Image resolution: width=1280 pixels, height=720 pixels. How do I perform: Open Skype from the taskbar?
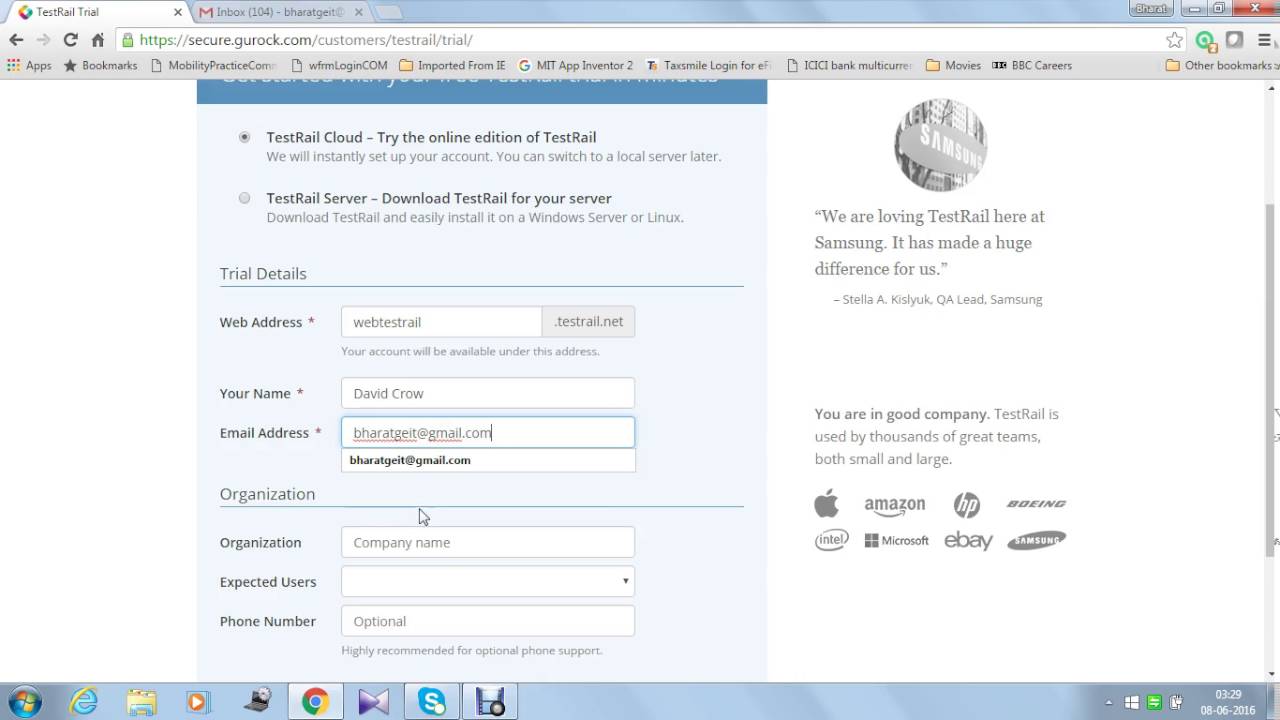(432, 702)
